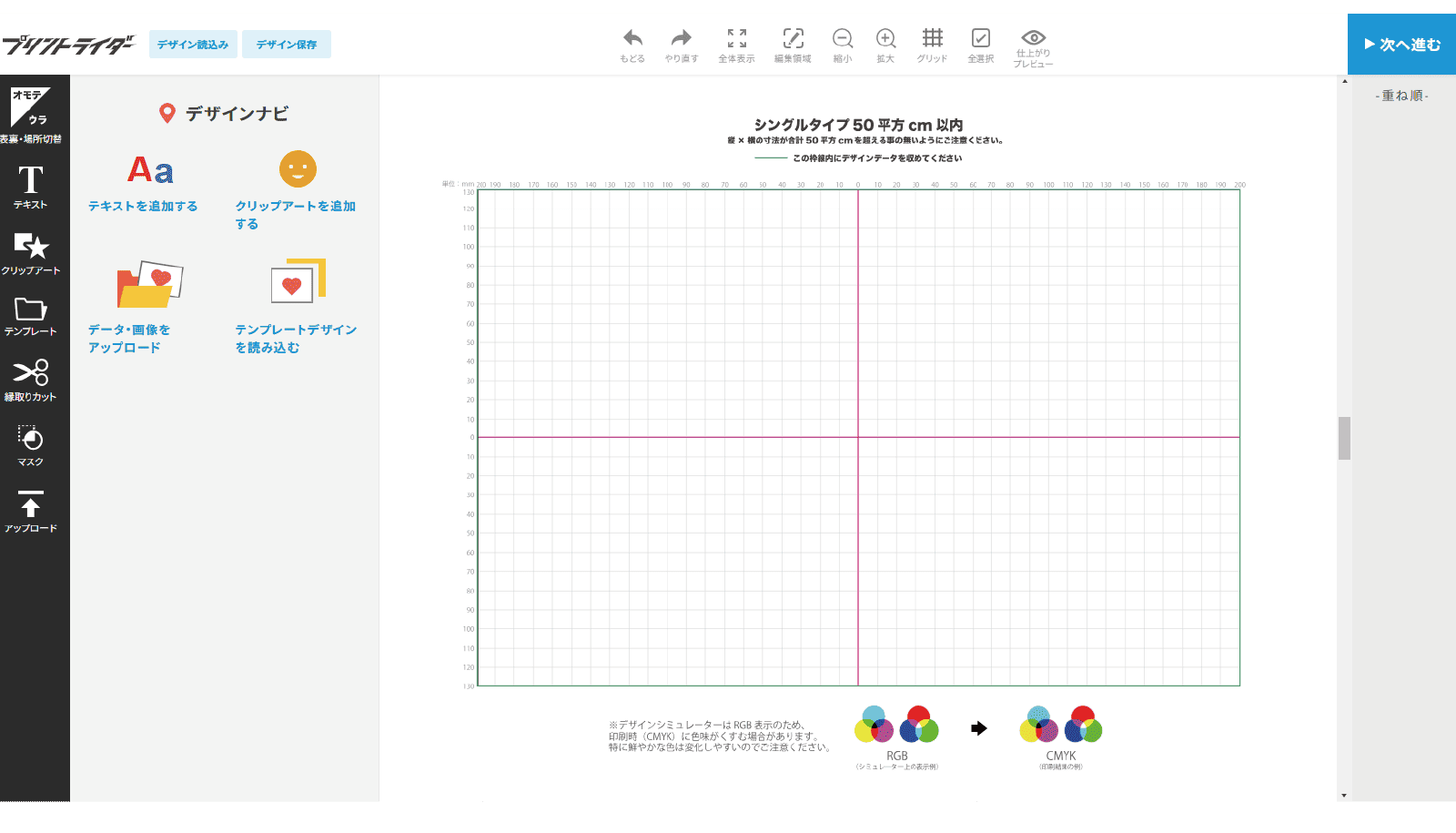Screen dimensions: 1456x833
Task: Click the edit area (編集領域) icon
Action: [793, 39]
